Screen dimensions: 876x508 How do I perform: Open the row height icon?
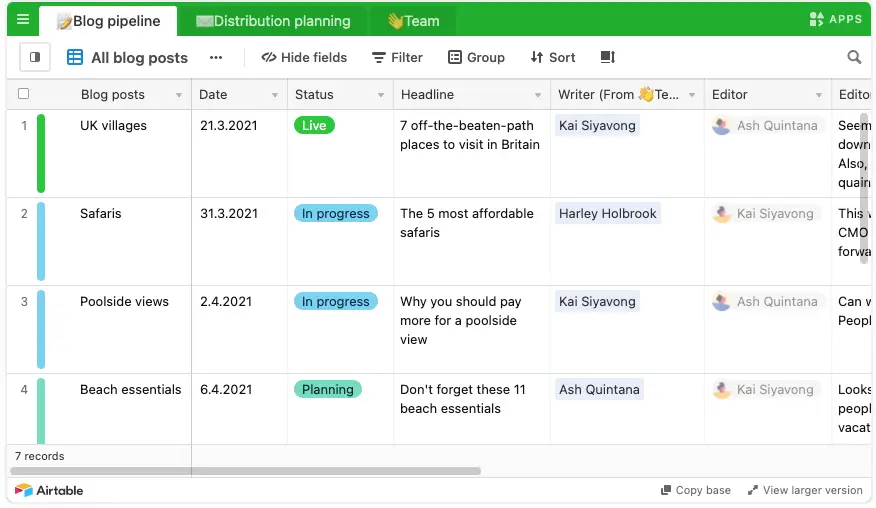tap(607, 57)
